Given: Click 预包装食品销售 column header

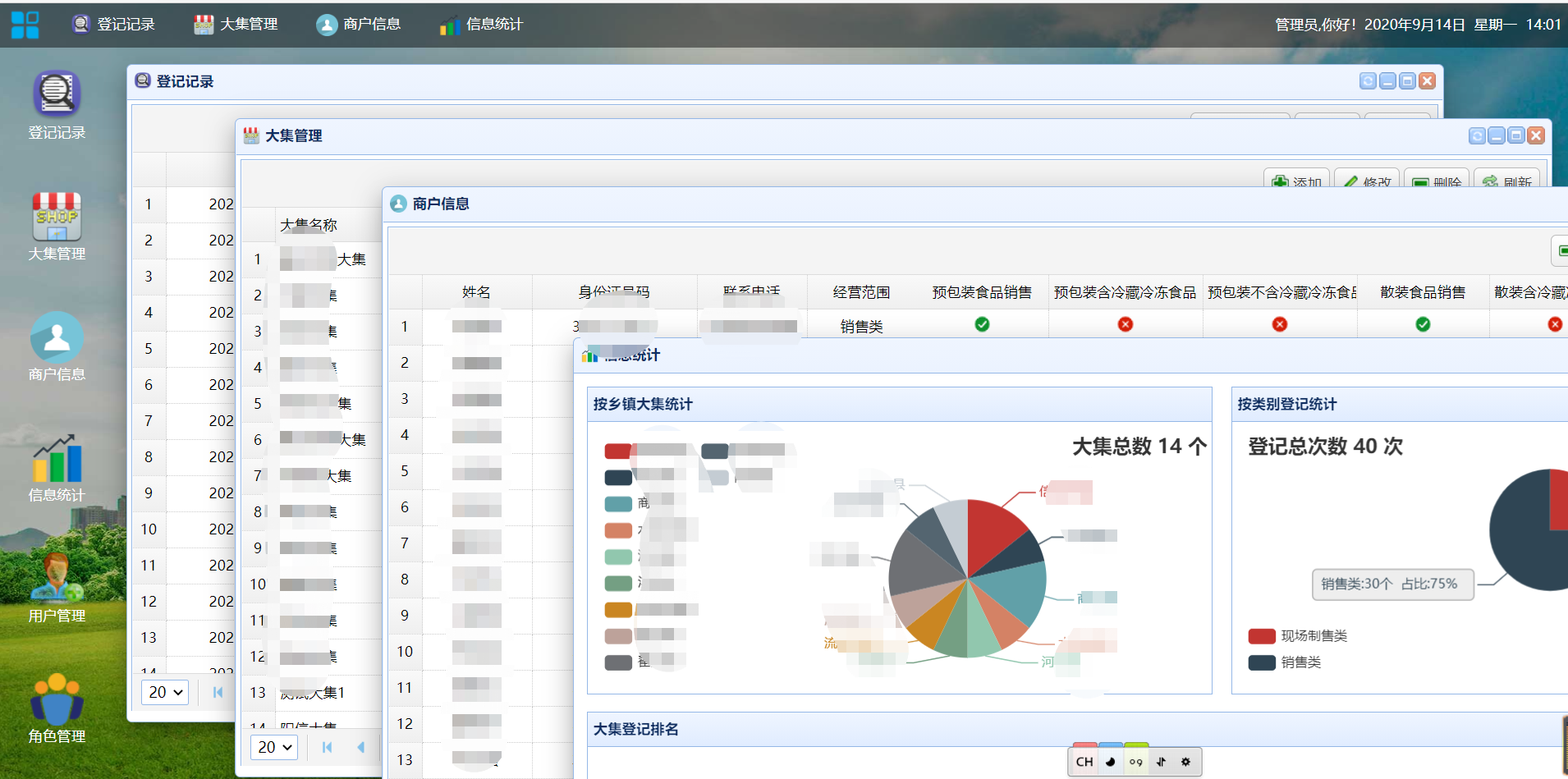Looking at the screenshot, I should click(x=982, y=292).
